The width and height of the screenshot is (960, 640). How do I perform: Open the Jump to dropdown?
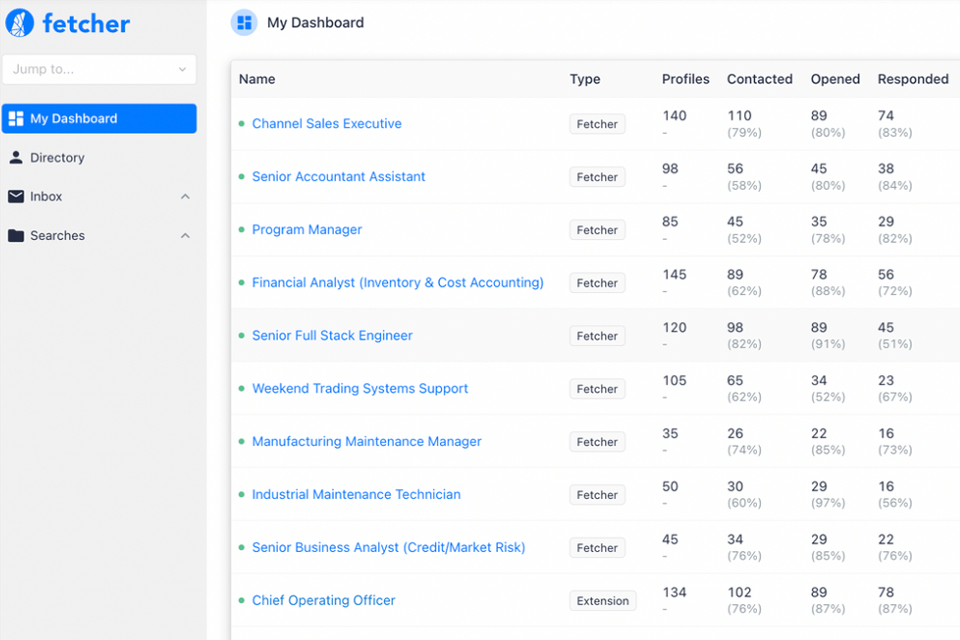point(99,70)
